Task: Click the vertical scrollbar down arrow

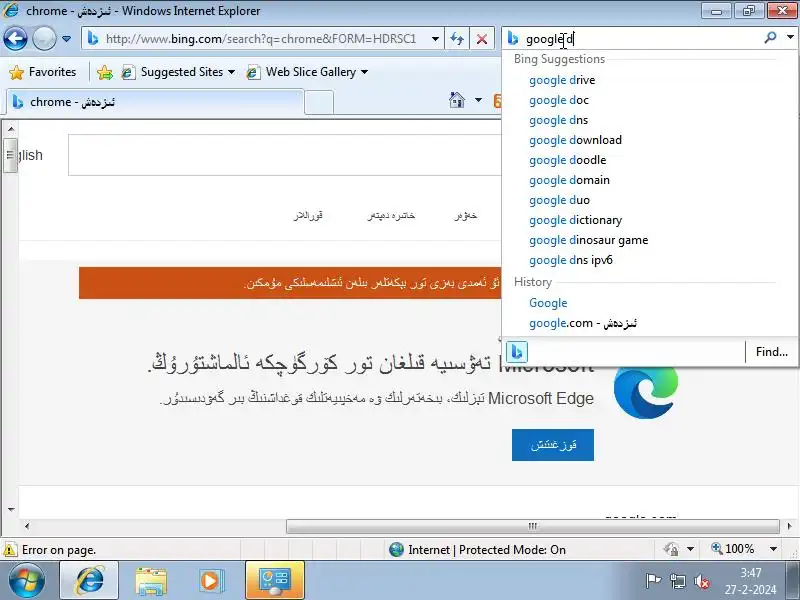Action: click(x=11, y=509)
